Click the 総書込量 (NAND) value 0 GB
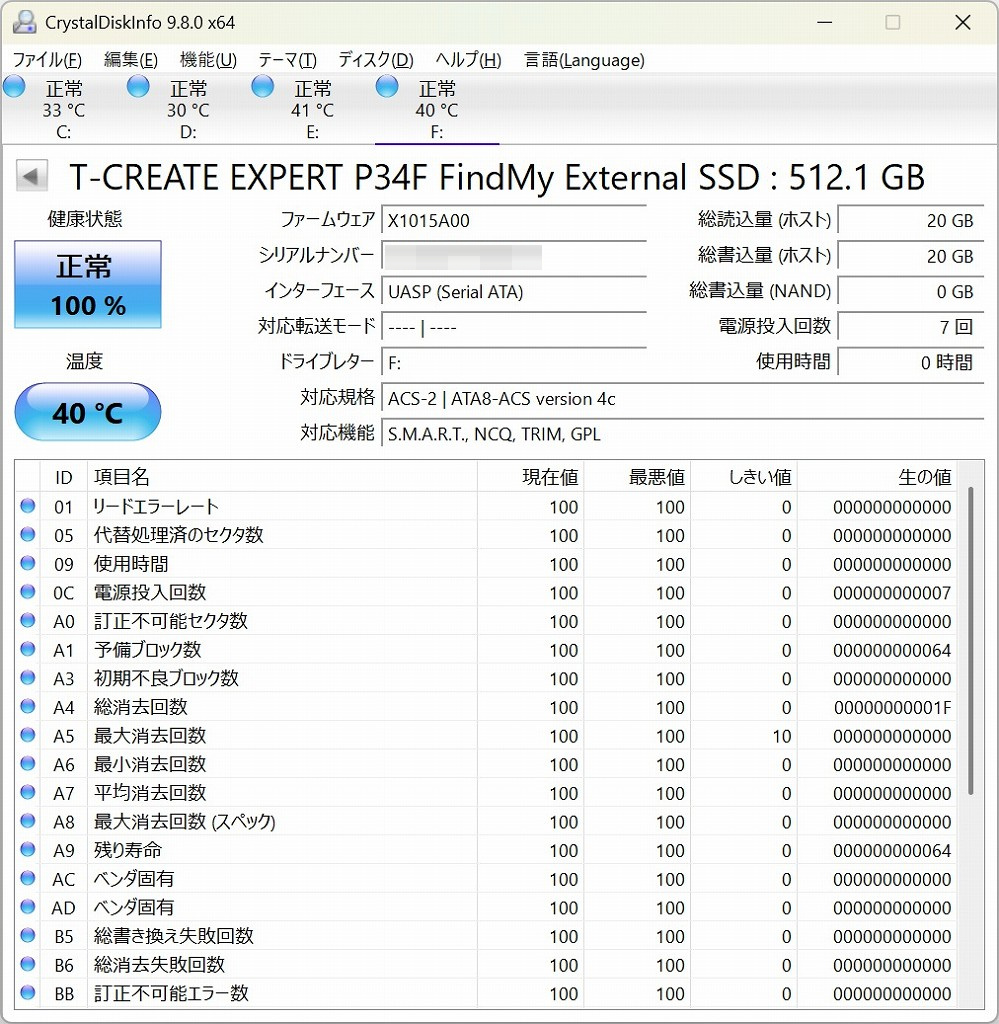Screen dimensions: 999x1024 [x=910, y=291]
